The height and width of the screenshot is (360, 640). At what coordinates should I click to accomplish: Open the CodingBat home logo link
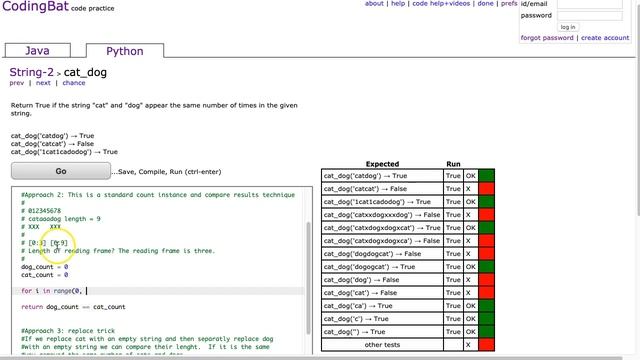point(36,6)
